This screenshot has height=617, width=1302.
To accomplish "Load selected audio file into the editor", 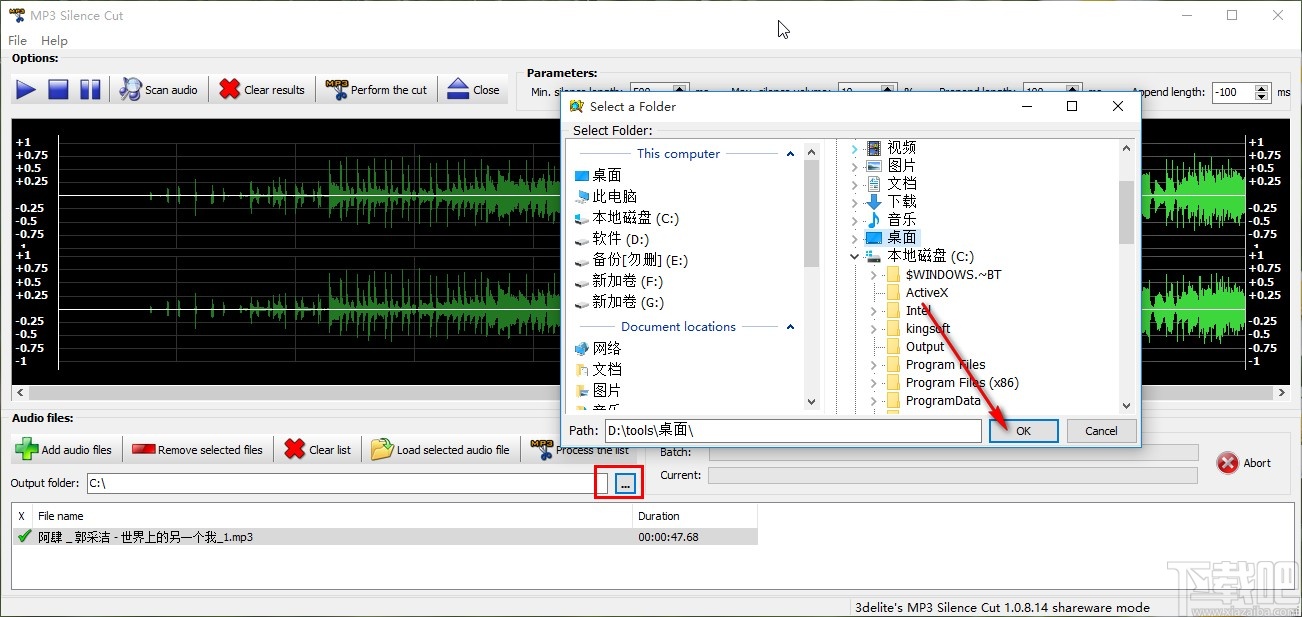I will (x=441, y=449).
